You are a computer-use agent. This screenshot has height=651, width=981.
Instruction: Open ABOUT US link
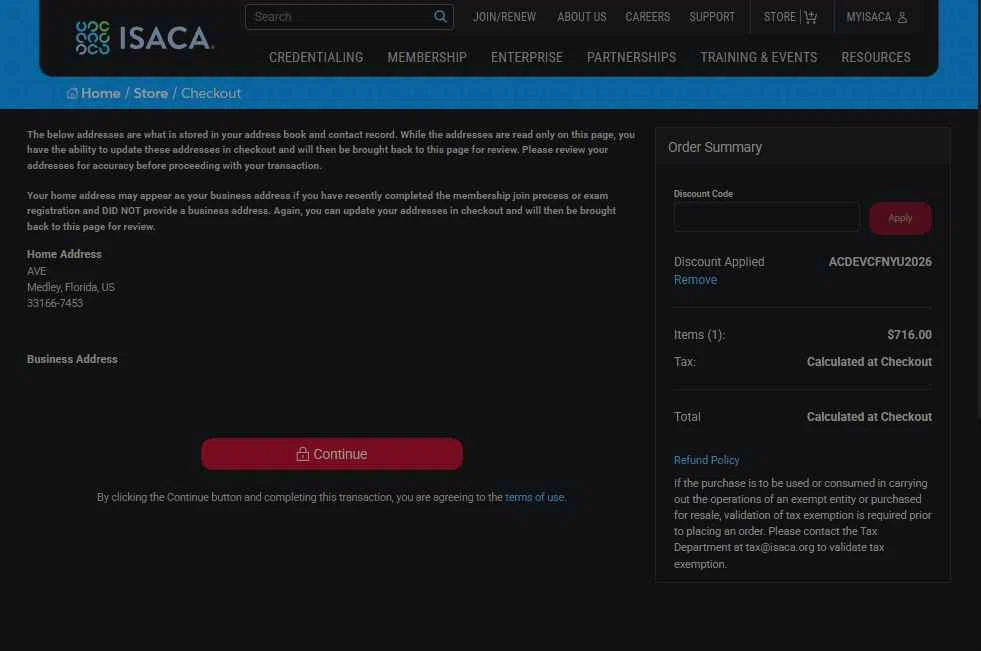(582, 17)
